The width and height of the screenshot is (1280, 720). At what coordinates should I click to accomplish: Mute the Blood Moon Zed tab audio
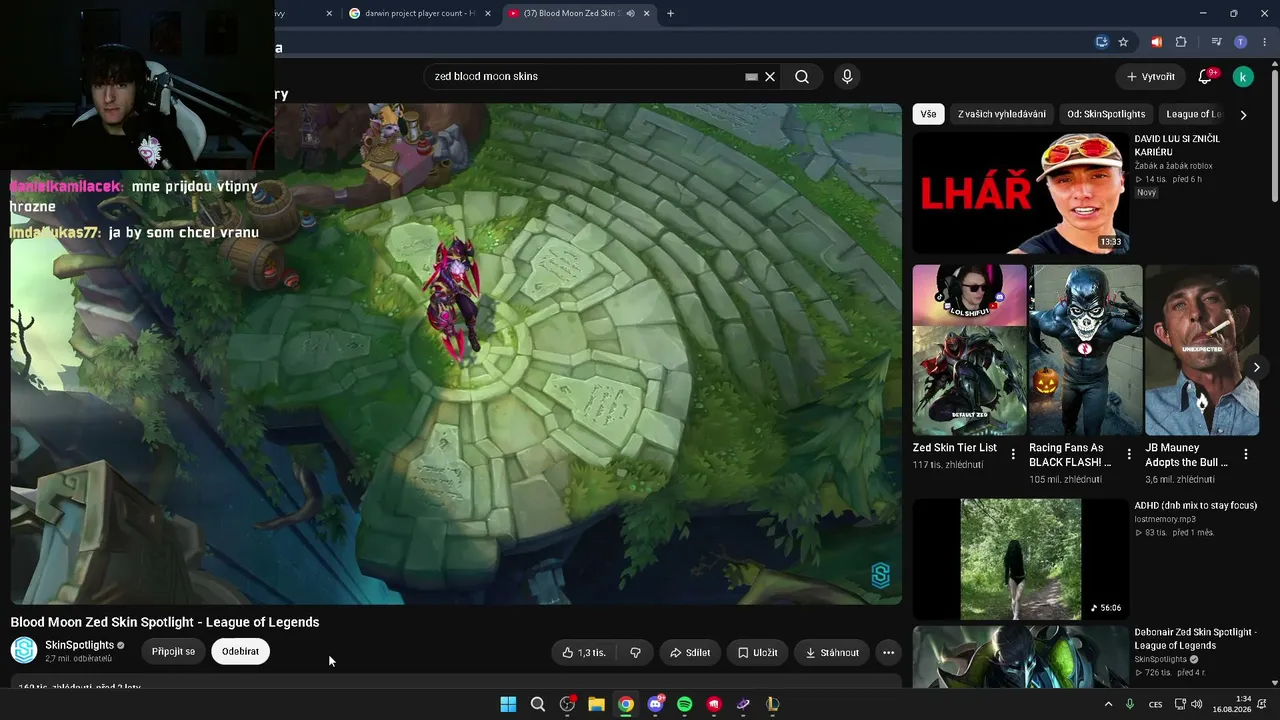(x=630, y=13)
